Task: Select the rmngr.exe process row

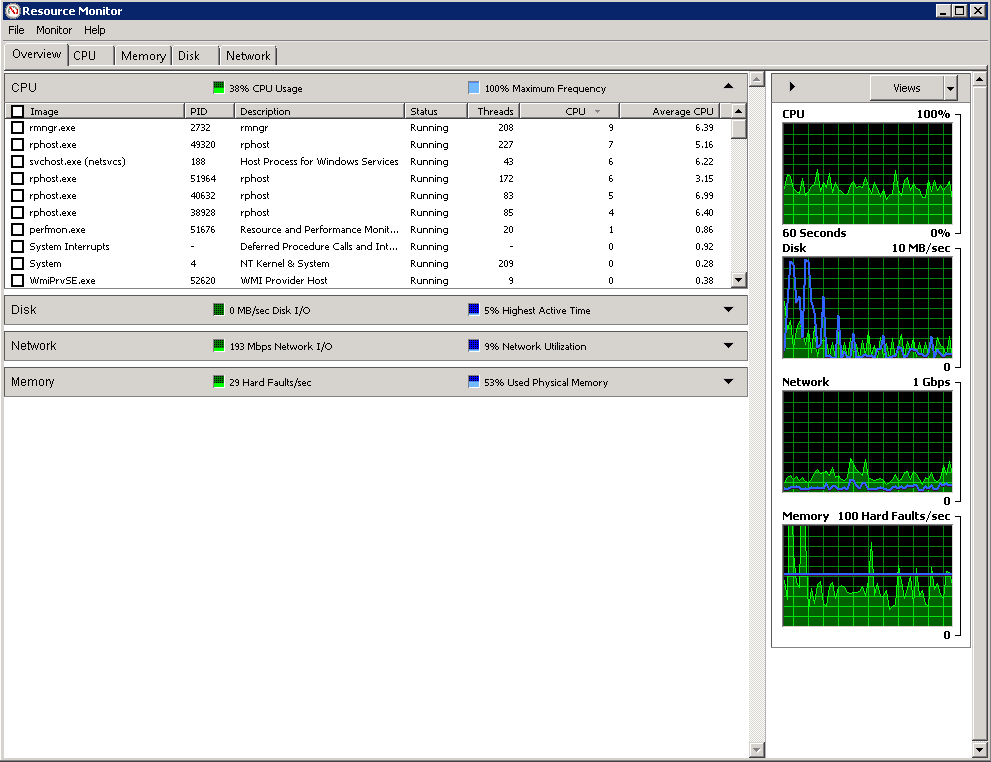Action: [x=368, y=128]
